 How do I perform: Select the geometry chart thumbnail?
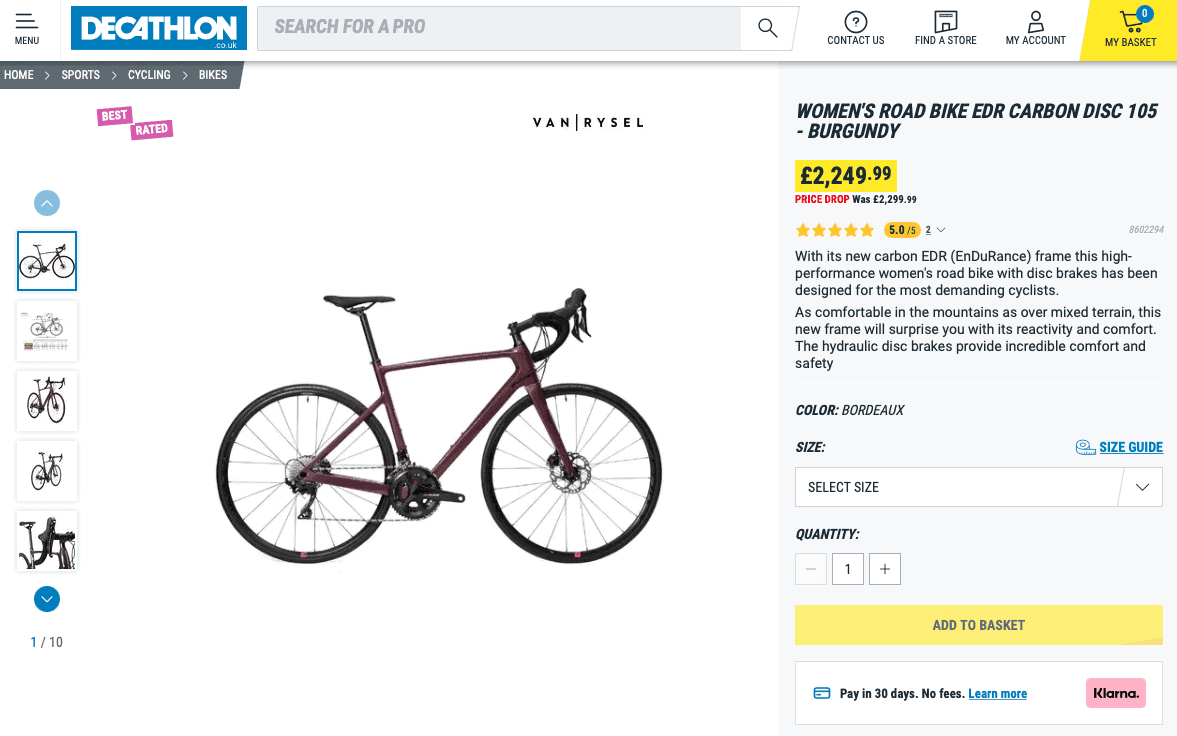pyautogui.click(x=47, y=331)
